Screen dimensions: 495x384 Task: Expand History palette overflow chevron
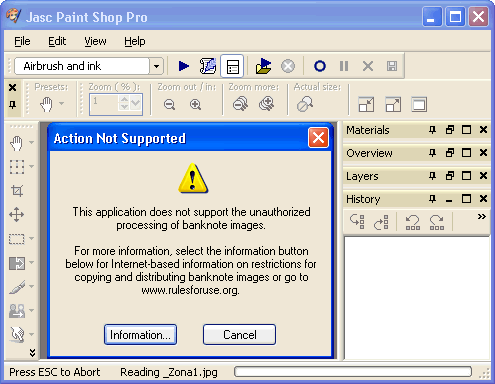[x=482, y=217]
